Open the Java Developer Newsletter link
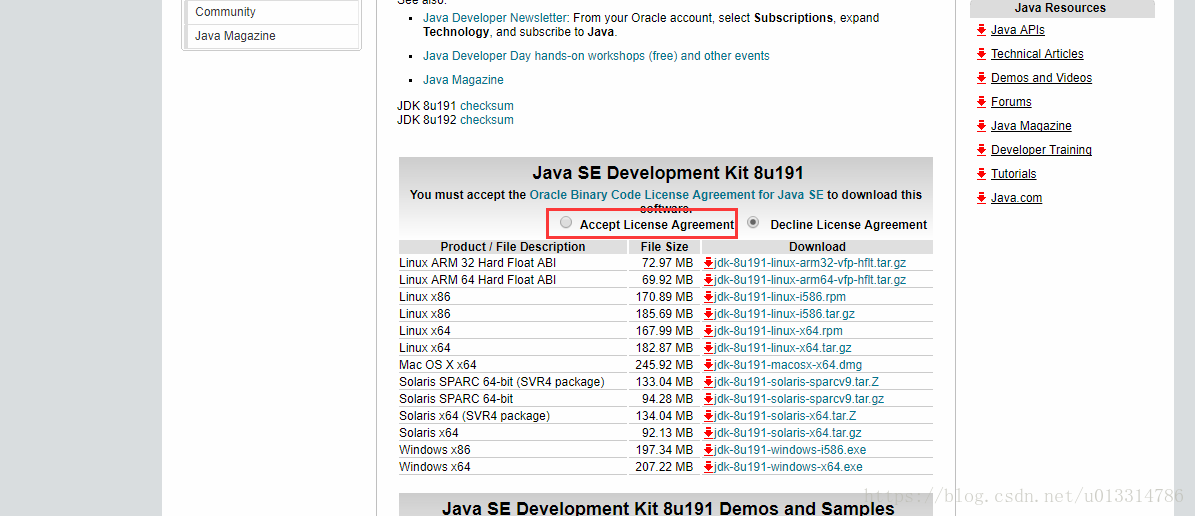This screenshot has height=516, width=1195. [x=495, y=18]
